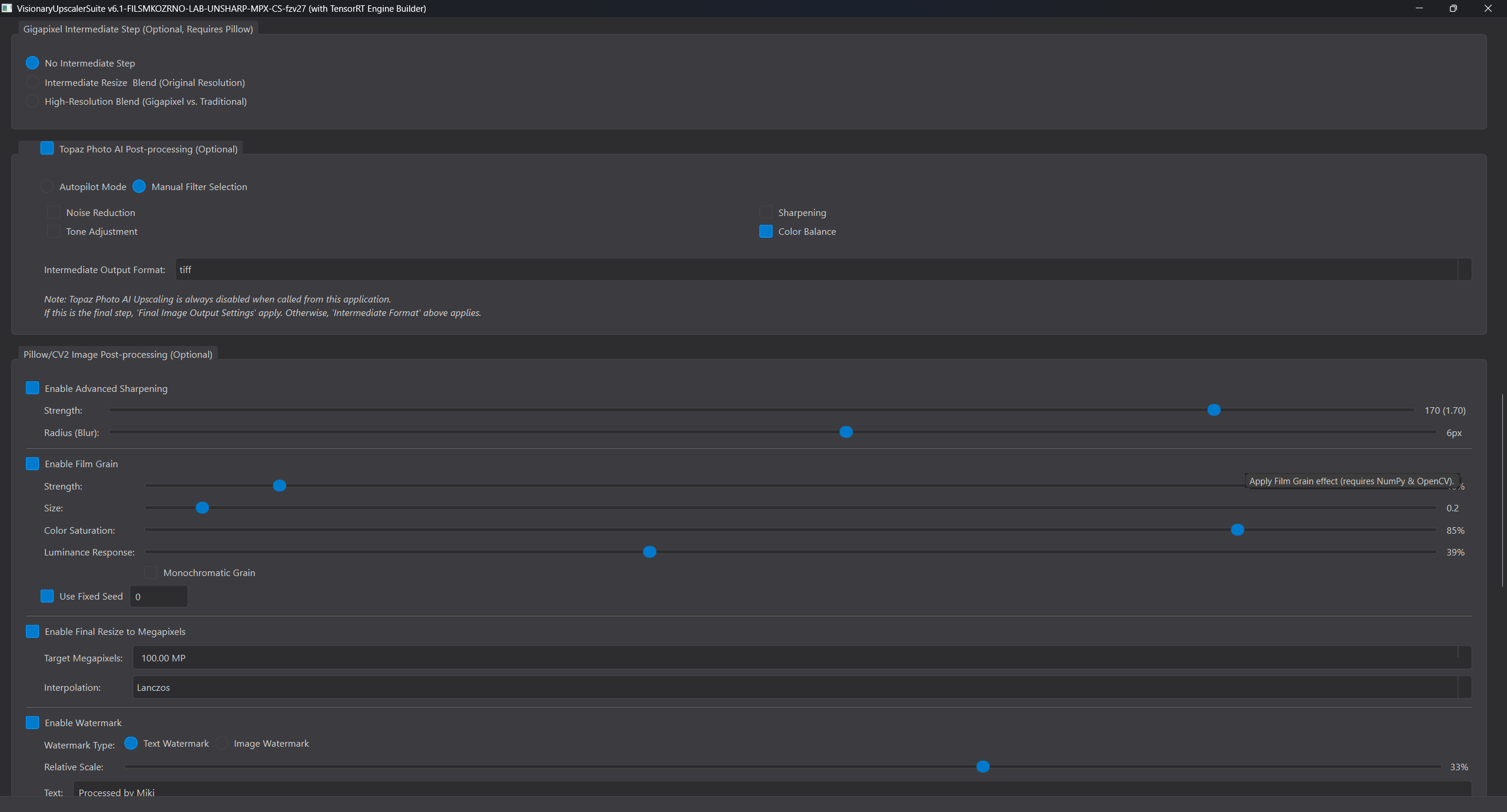The height and width of the screenshot is (812, 1507).
Task: Enable Noise Reduction filter
Action: pos(54,212)
